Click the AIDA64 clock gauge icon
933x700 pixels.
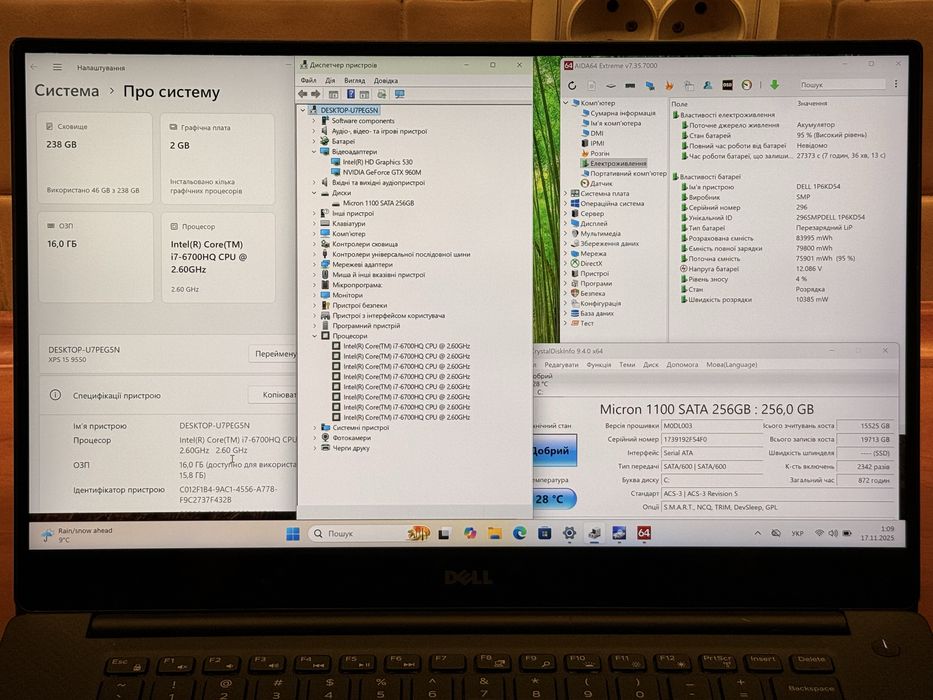(747, 85)
